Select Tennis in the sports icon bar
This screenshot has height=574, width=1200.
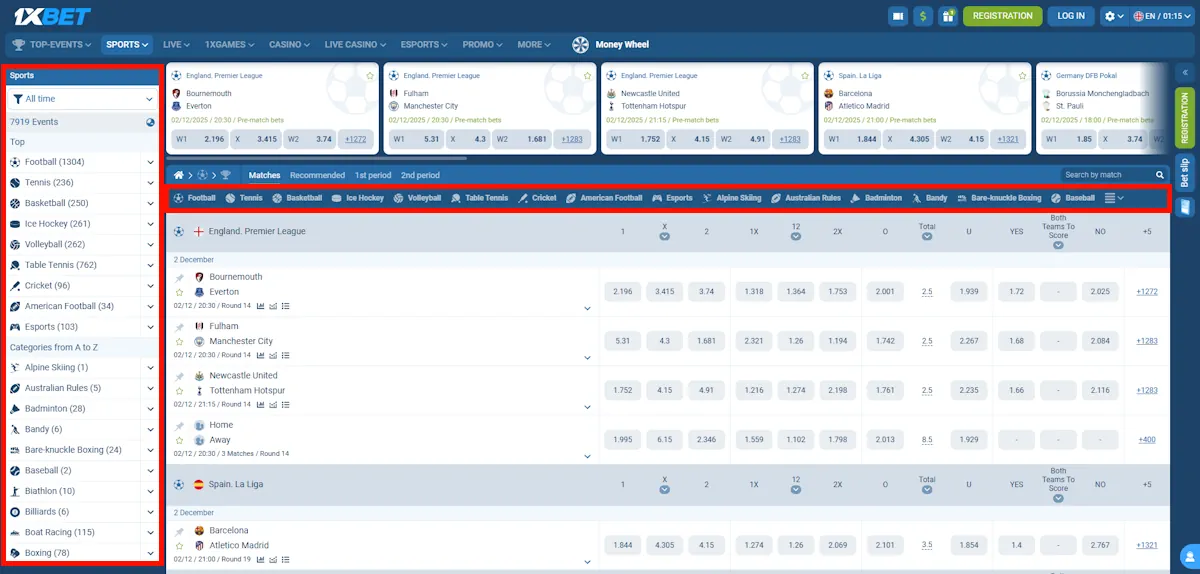[244, 198]
